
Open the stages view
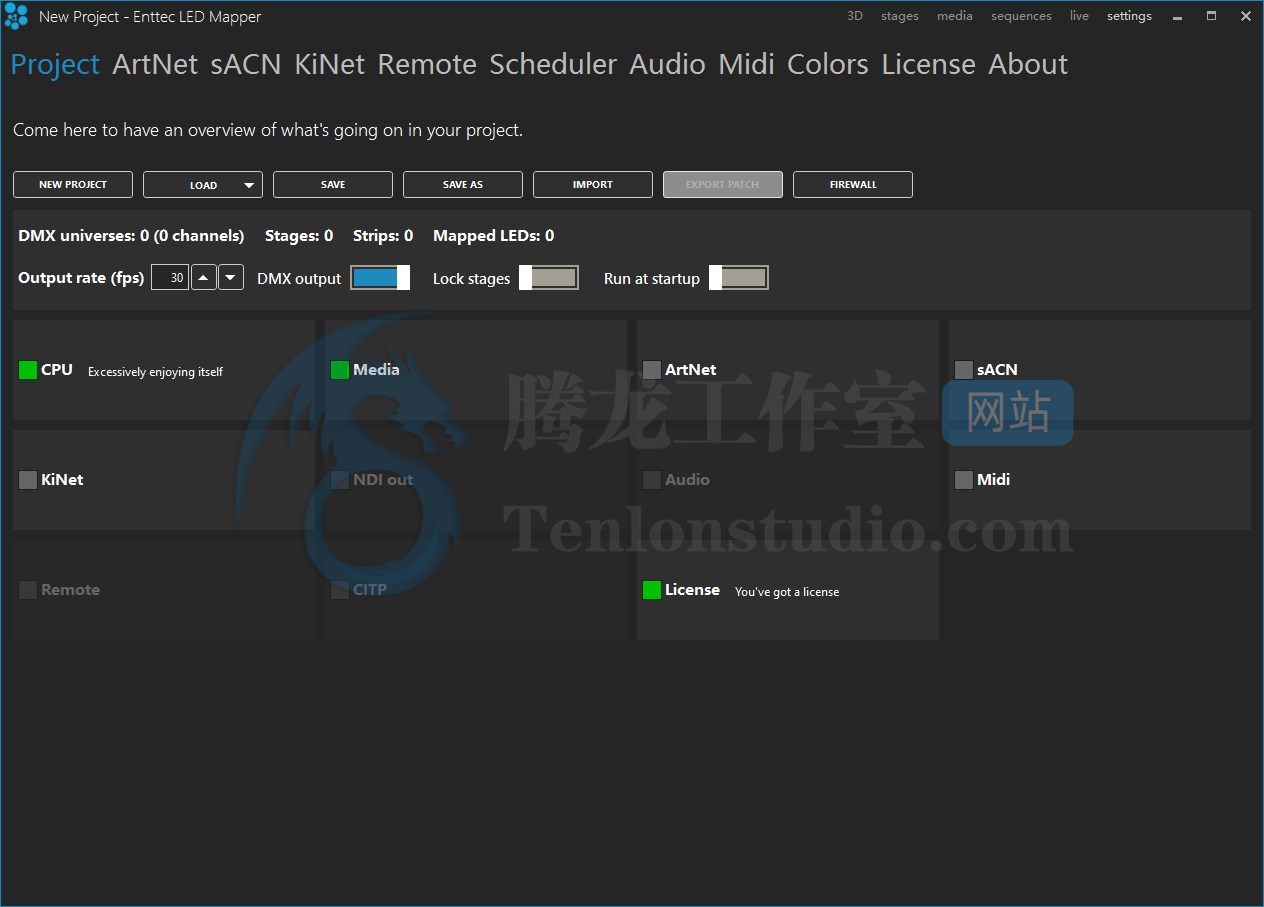pyautogui.click(x=900, y=16)
